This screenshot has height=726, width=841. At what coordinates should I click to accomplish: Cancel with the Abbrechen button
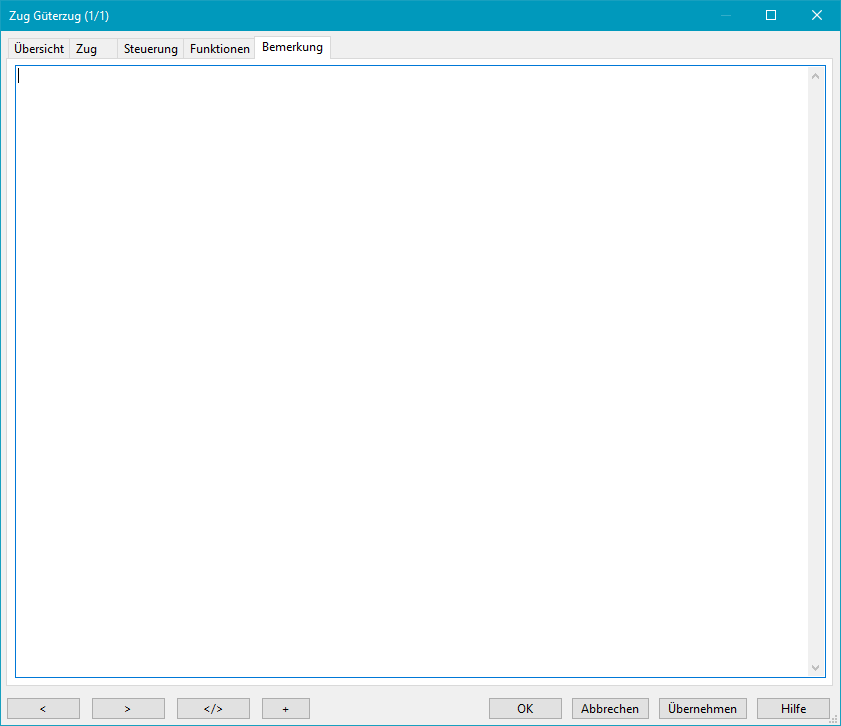click(x=610, y=708)
